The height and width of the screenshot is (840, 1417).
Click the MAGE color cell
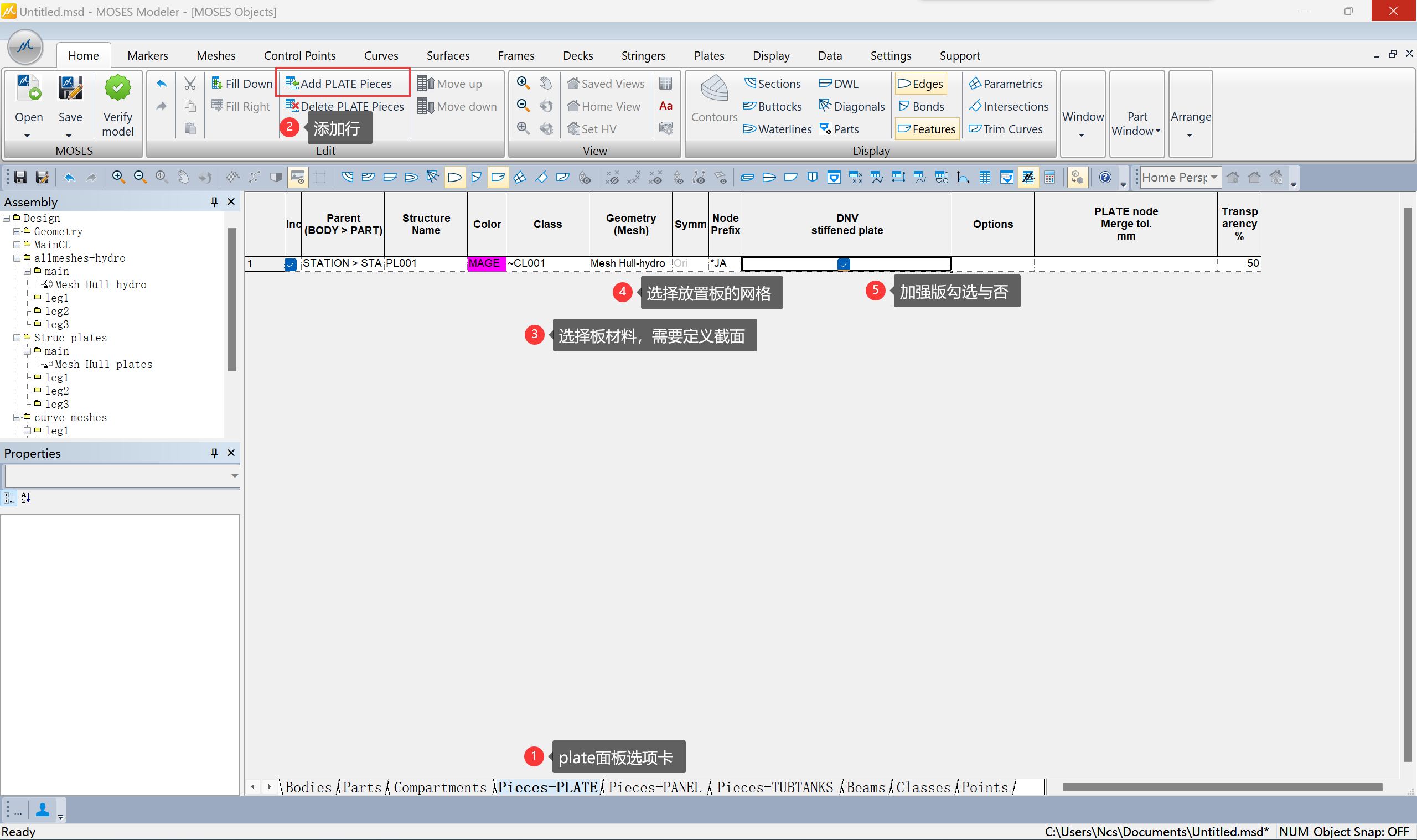(x=486, y=264)
